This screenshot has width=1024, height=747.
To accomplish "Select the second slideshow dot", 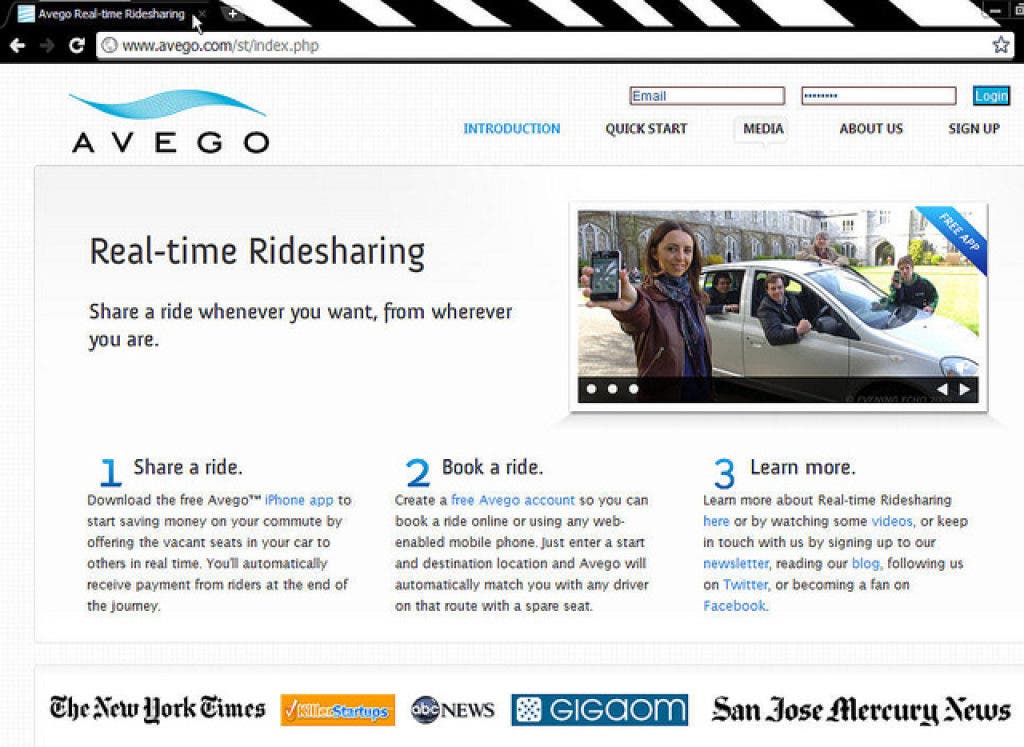I will point(613,389).
